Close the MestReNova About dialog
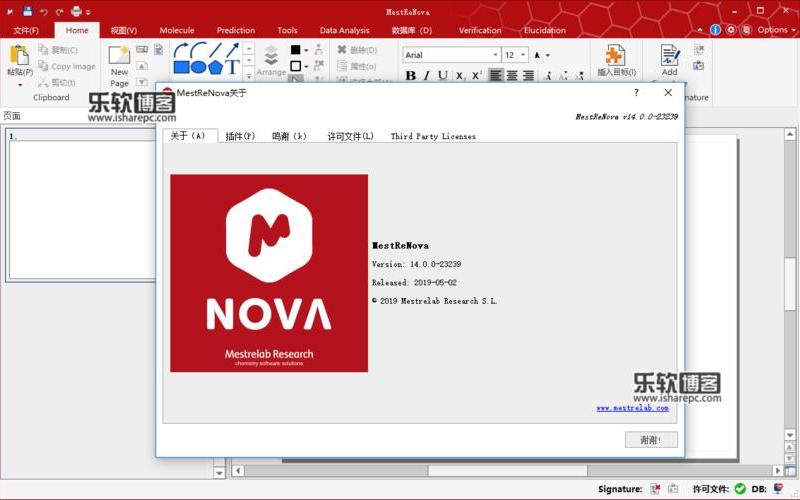 click(668, 92)
